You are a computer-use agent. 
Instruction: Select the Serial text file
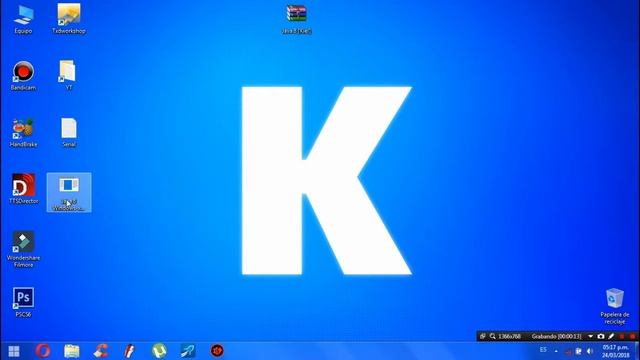pos(69,133)
